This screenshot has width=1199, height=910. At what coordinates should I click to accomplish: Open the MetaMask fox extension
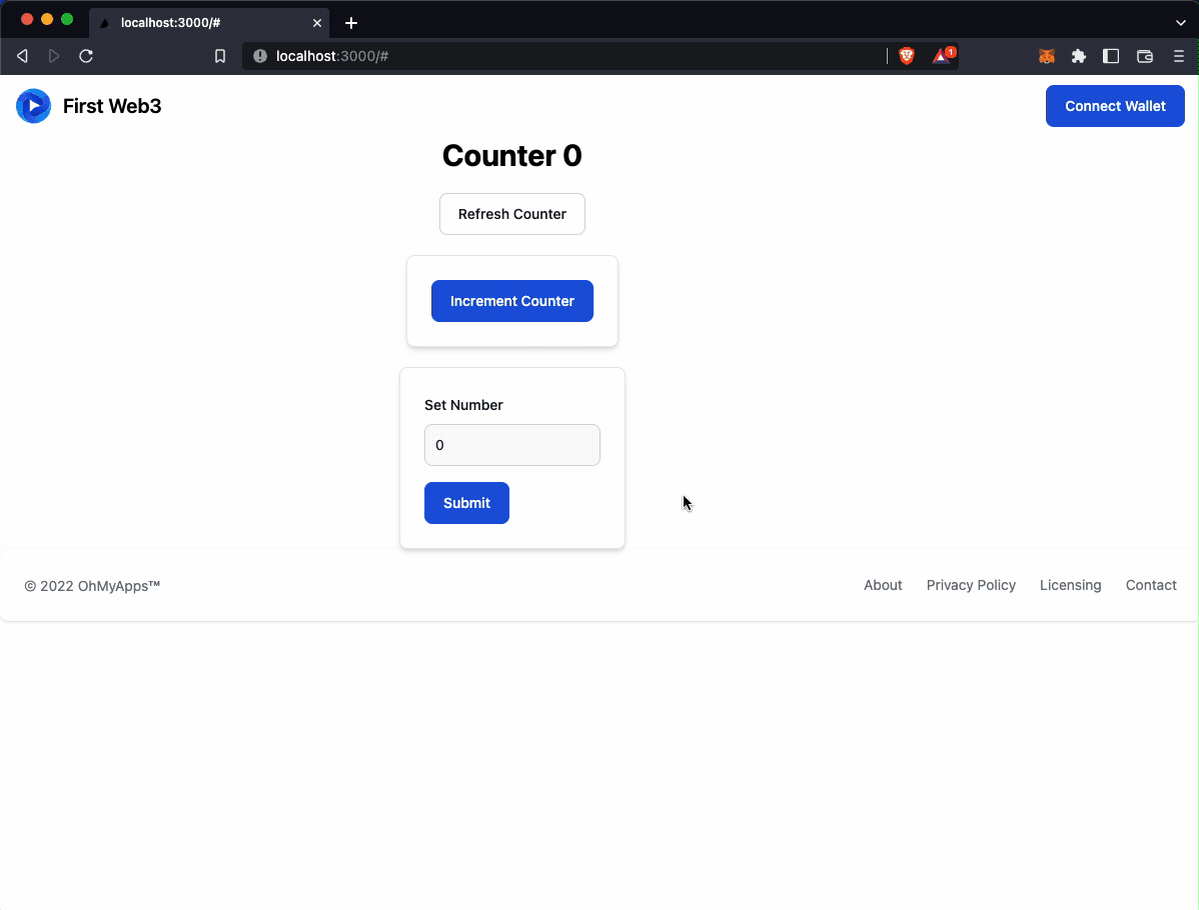pyautogui.click(x=1047, y=56)
